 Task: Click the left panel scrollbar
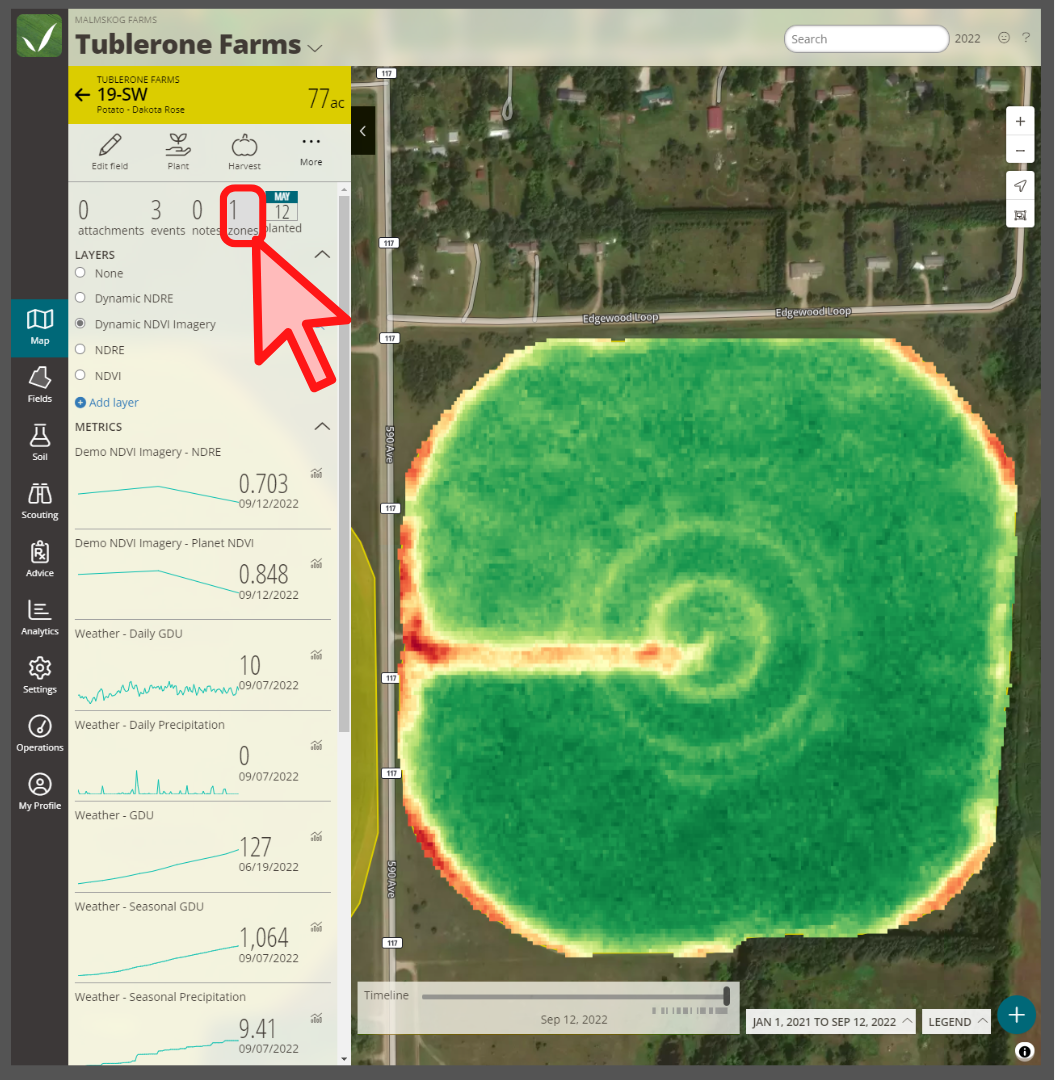(344, 464)
